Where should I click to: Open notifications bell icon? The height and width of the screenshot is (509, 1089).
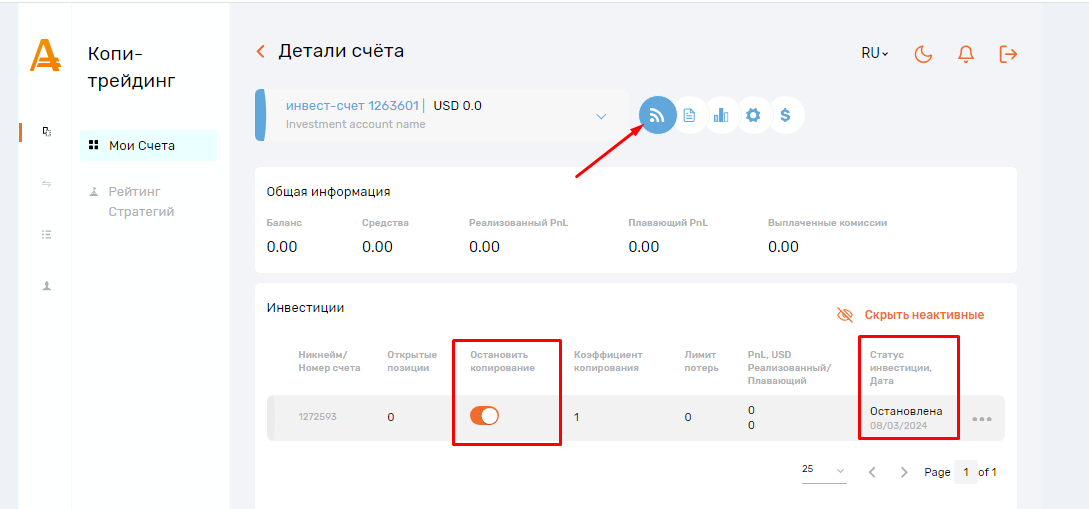[x=965, y=54]
